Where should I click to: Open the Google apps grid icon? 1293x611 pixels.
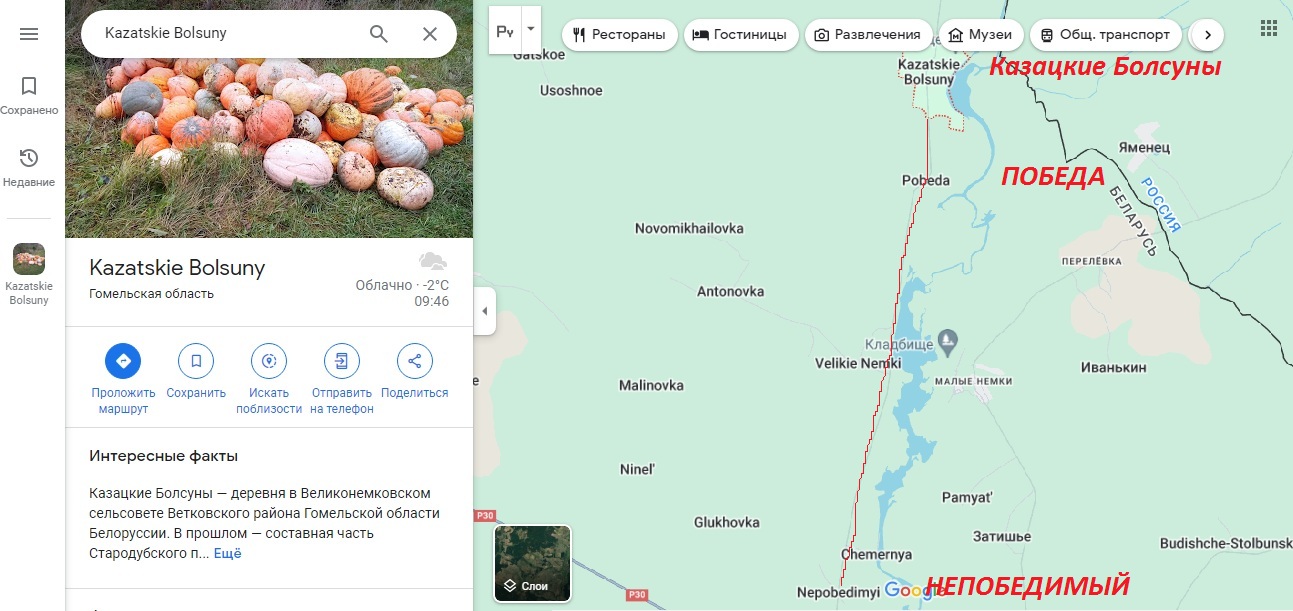(x=1269, y=29)
